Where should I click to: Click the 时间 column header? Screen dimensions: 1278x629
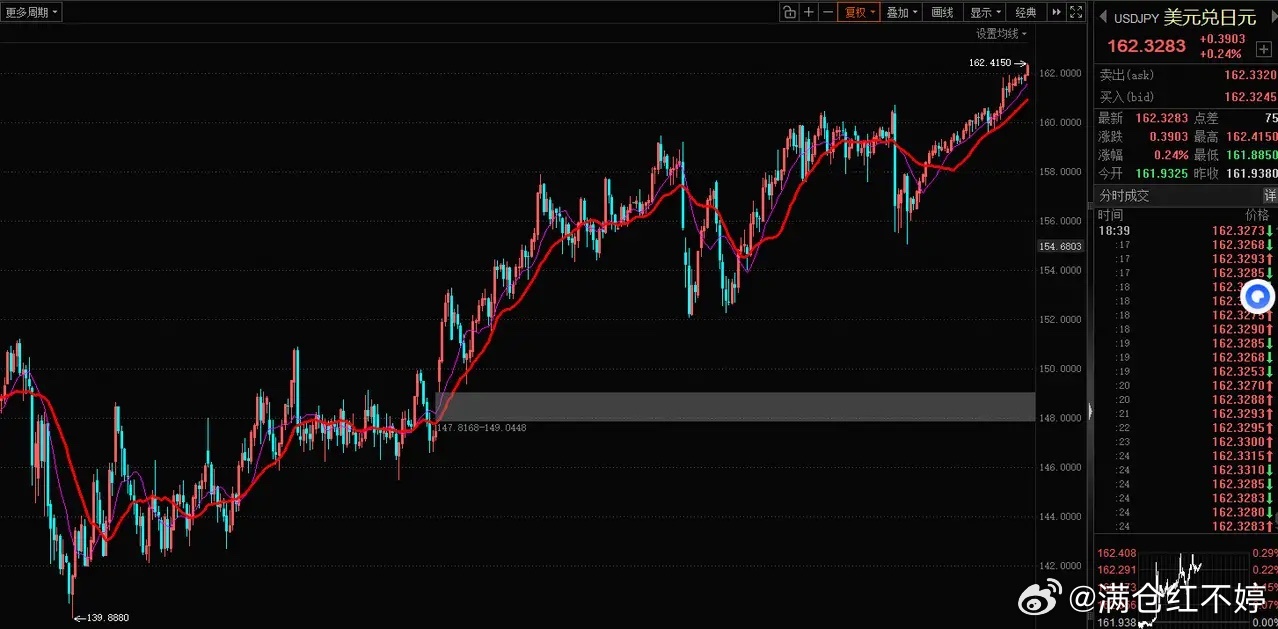[x=1110, y=214]
